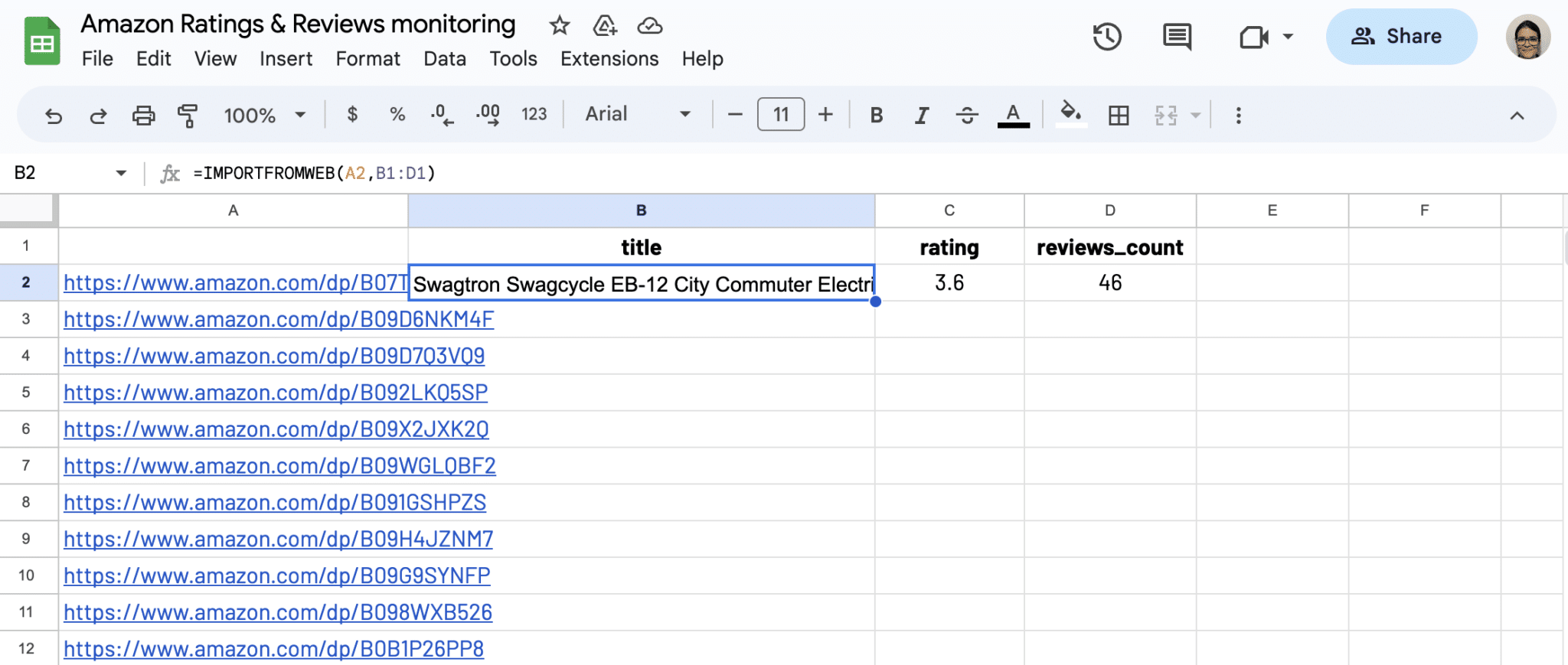
Task: Open the B09D6NKM4F Amazon link
Action: (x=279, y=319)
